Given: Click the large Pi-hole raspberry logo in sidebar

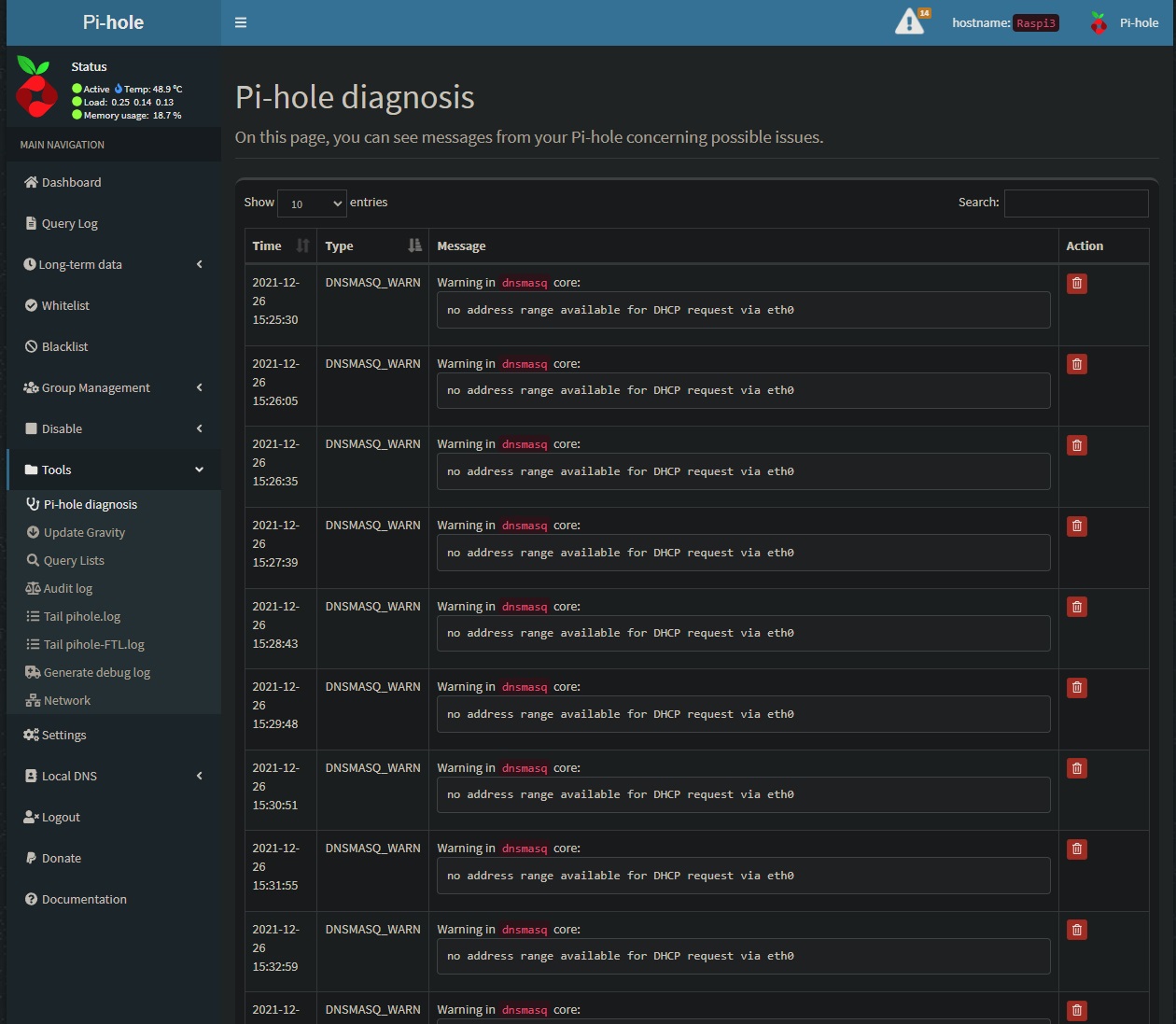Looking at the screenshot, I should pos(36,87).
